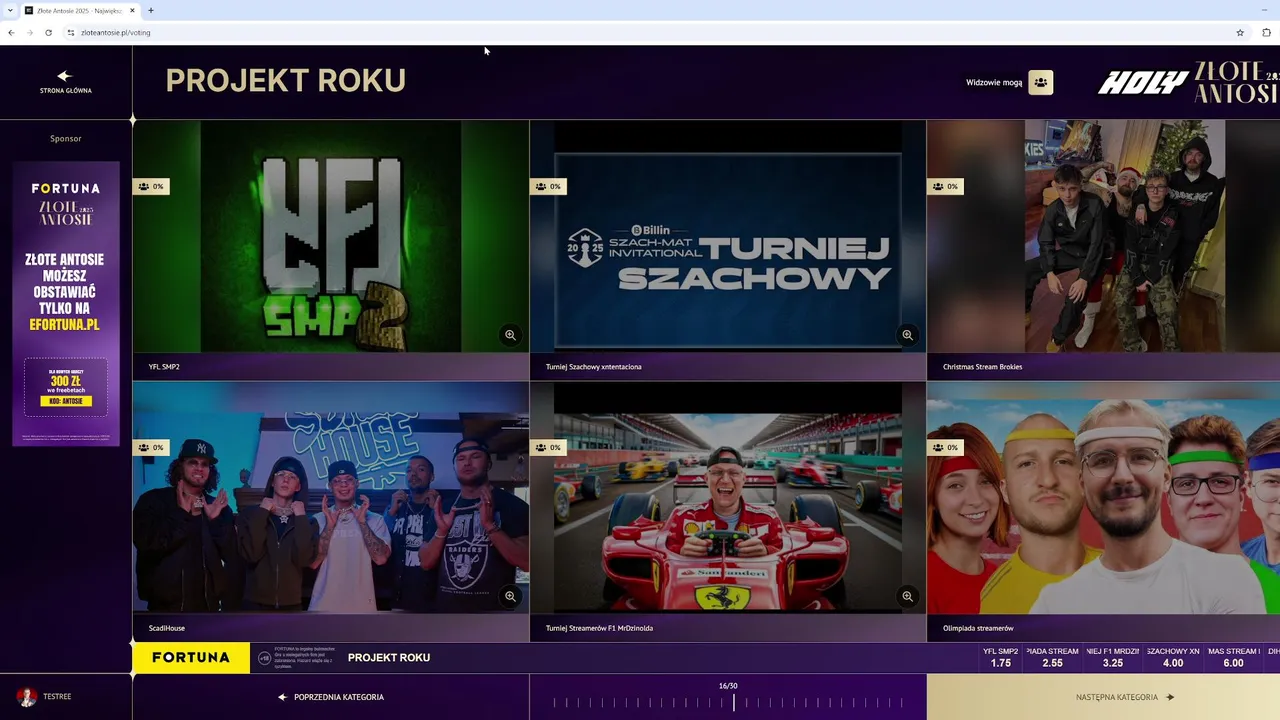Click YFL SMP2 odds 1.75
The width and height of the screenshot is (1280, 720).
coord(1000,657)
